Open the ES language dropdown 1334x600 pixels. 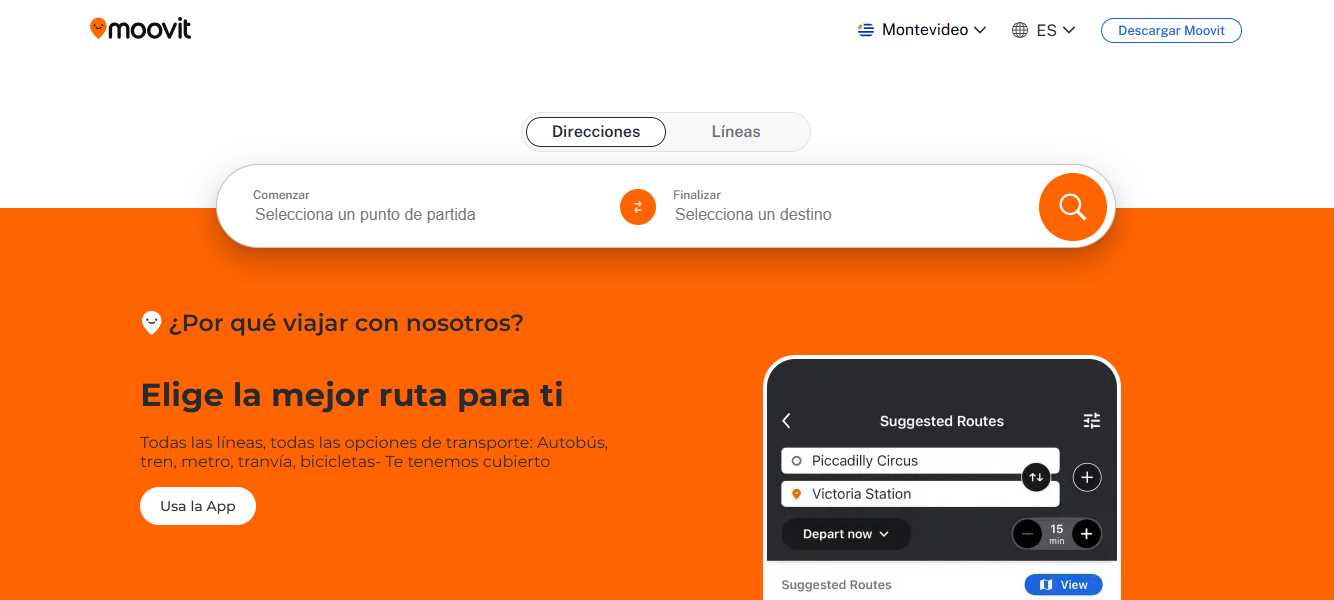(x=1044, y=30)
